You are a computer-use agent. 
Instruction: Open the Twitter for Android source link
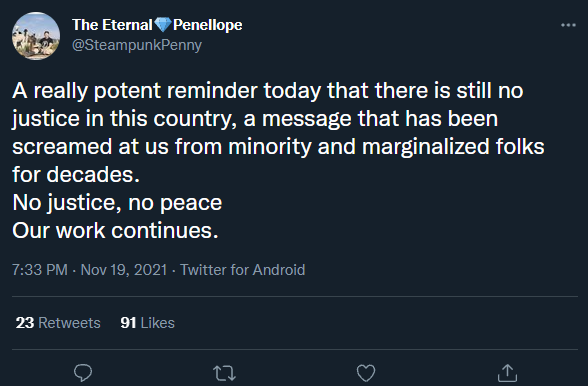243,270
